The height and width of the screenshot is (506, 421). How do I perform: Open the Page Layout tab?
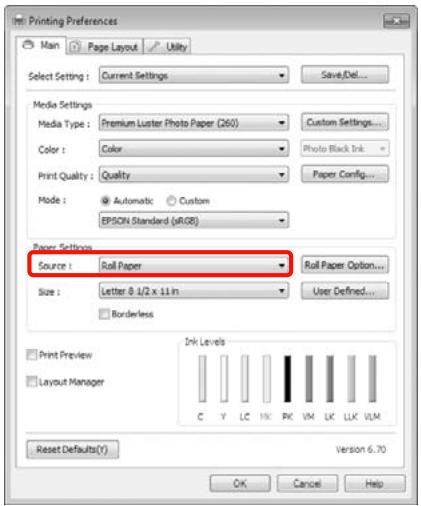tap(105, 47)
